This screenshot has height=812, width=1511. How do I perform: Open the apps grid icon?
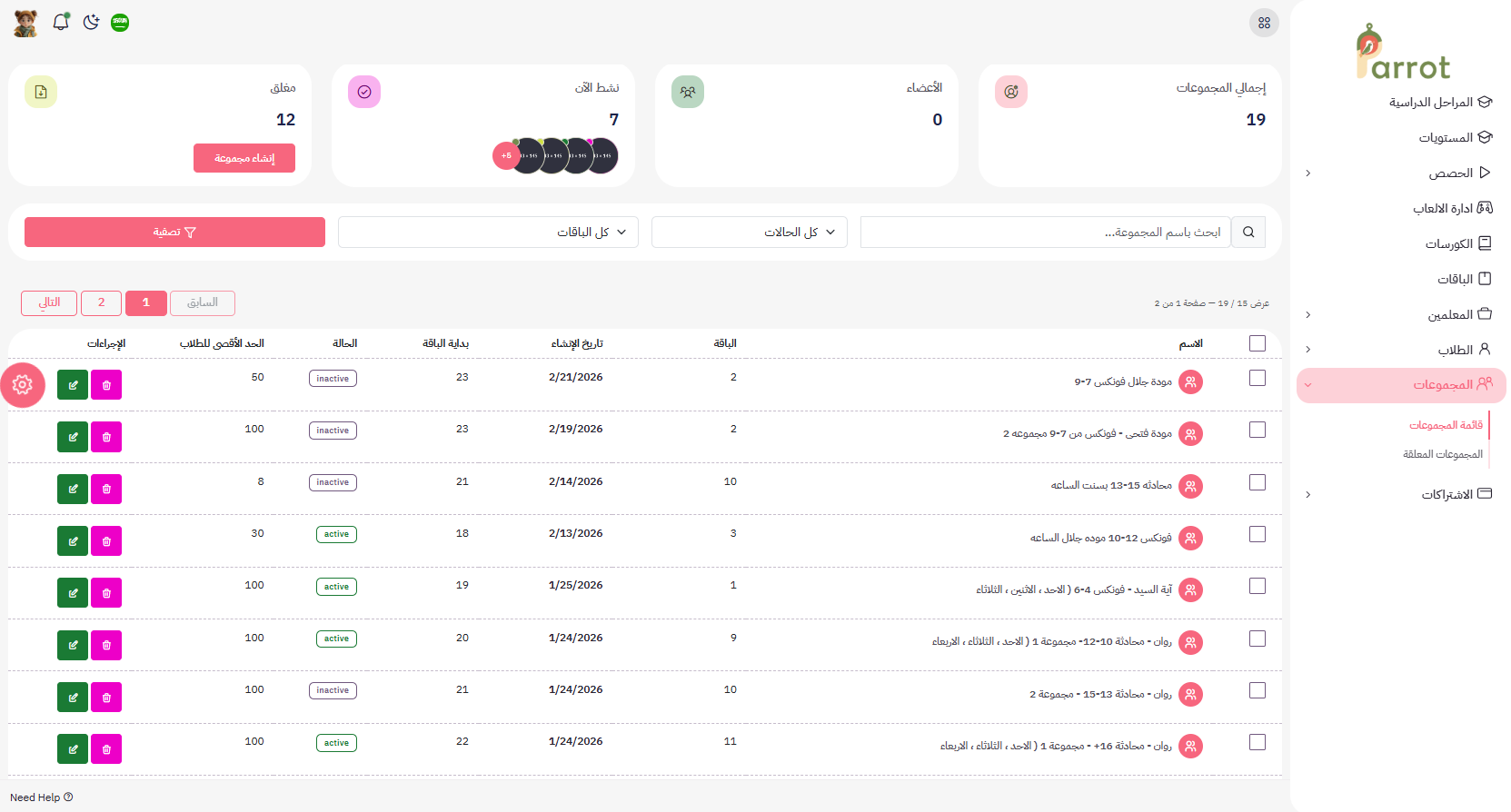1264,23
